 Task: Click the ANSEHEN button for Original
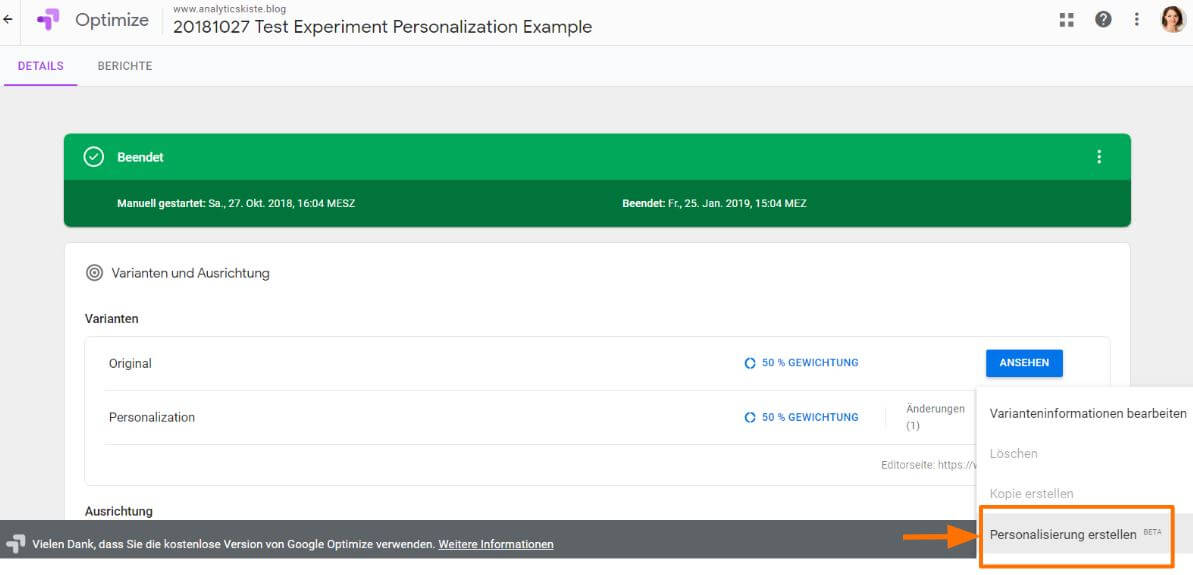[x=1024, y=363]
